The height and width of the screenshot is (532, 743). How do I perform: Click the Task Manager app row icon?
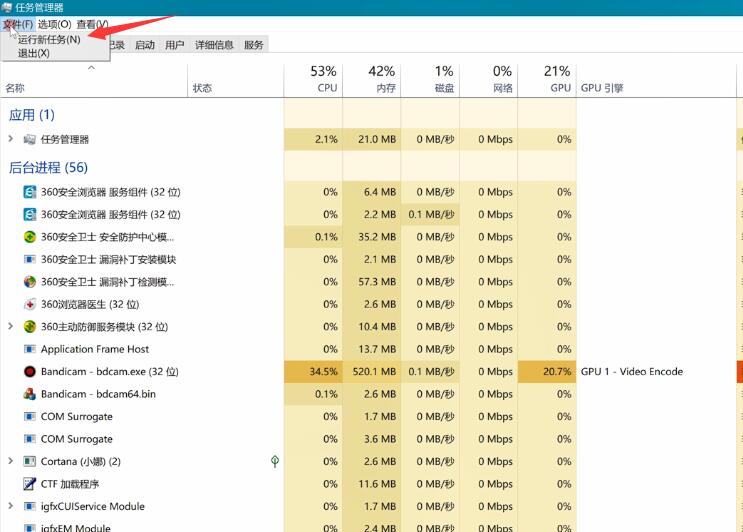pos(29,139)
